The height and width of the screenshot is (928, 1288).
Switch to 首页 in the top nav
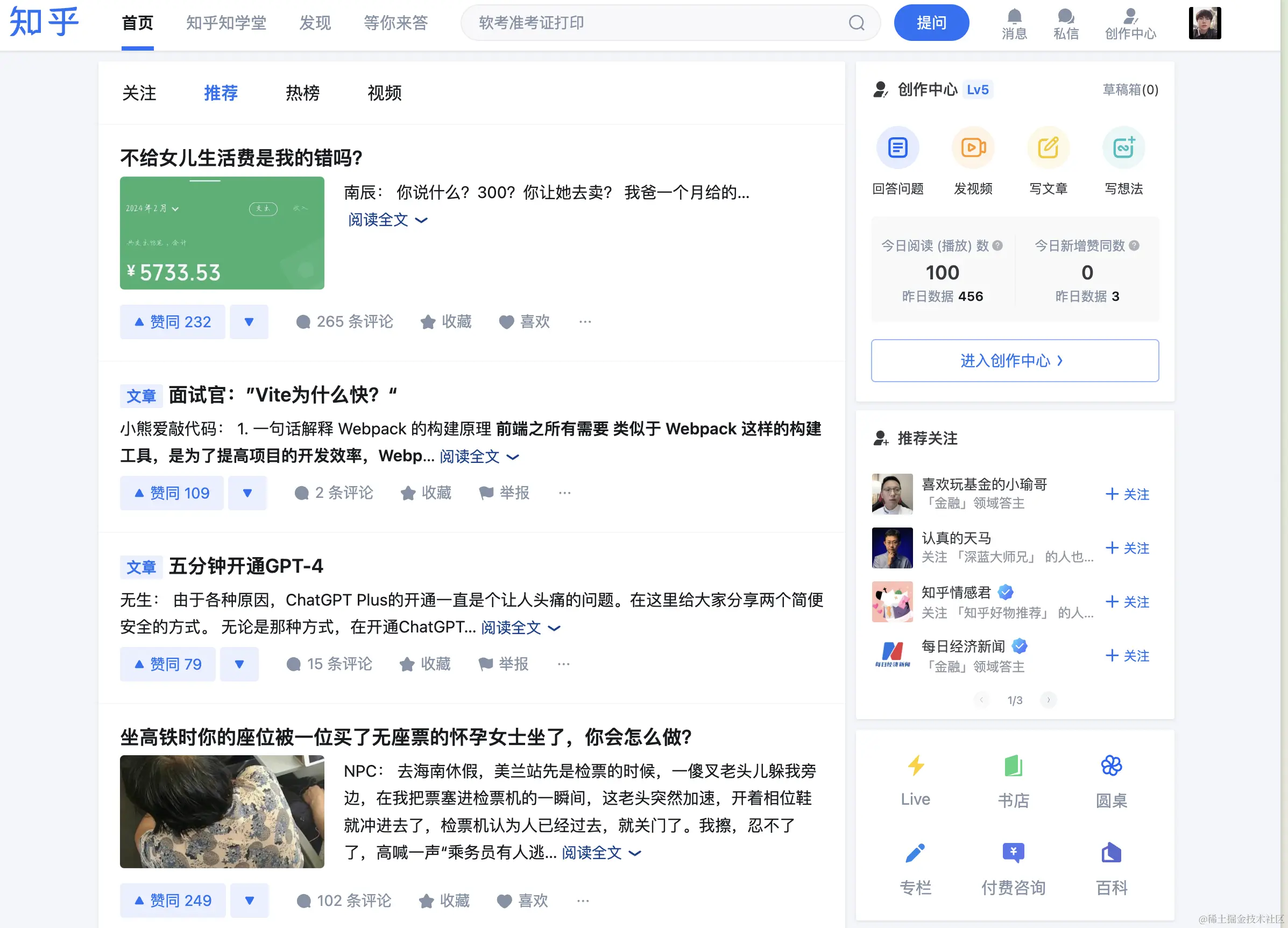(x=137, y=23)
